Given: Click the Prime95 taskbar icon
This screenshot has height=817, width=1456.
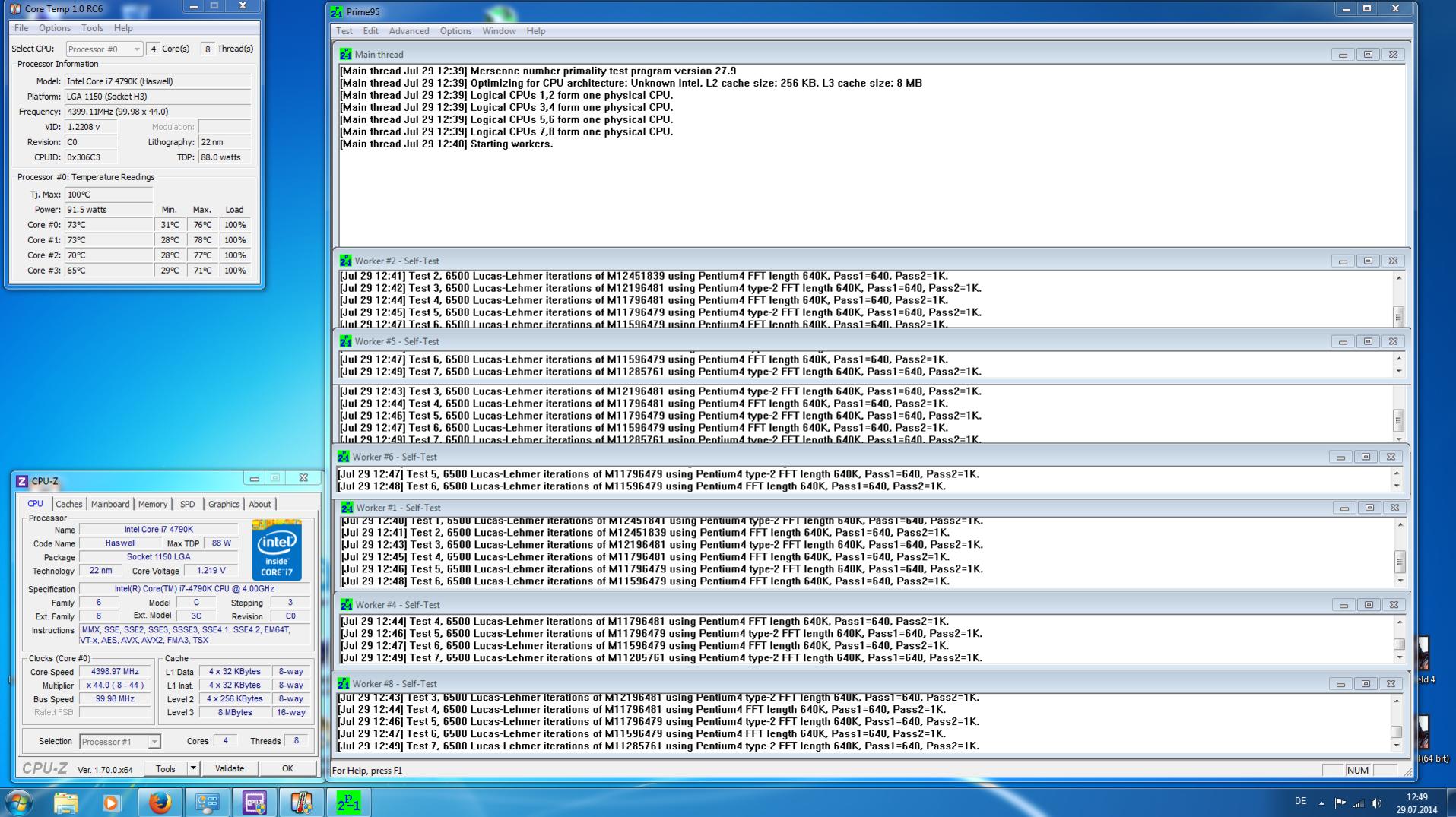Looking at the screenshot, I should (348, 803).
